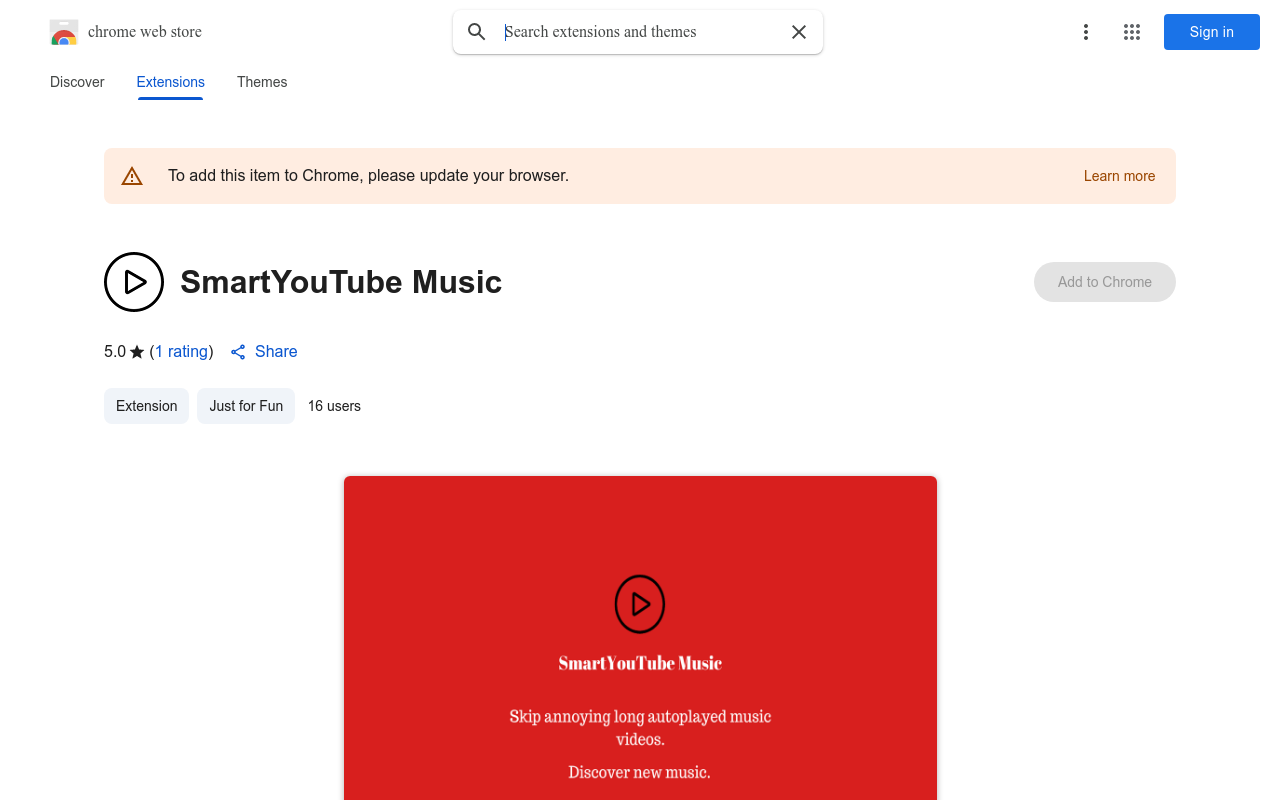Click the share icon next to Share
This screenshot has height=800, width=1280.
238,352
